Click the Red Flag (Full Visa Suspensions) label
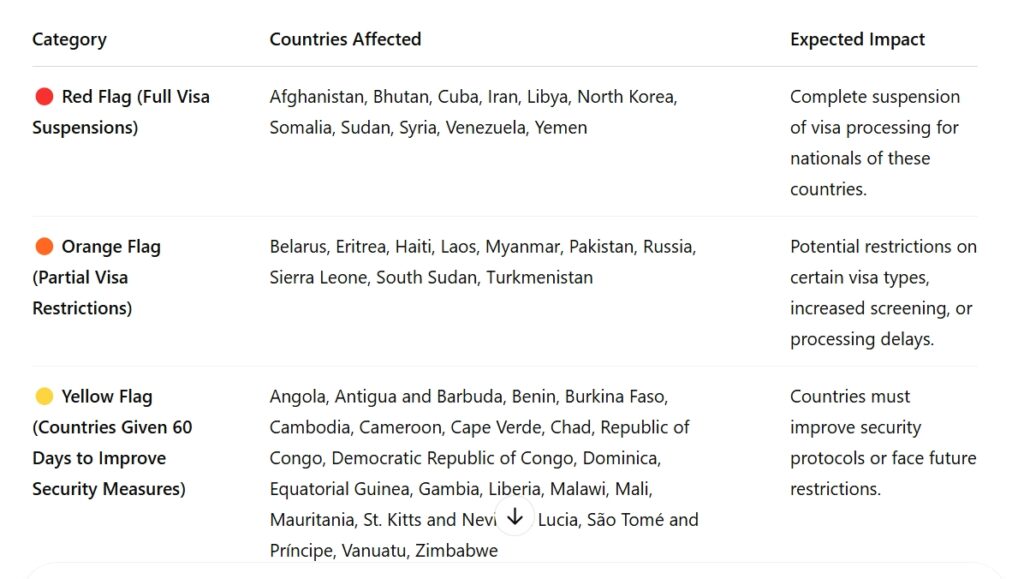Viewport: 1024px width, 579px height. point(121,112)
